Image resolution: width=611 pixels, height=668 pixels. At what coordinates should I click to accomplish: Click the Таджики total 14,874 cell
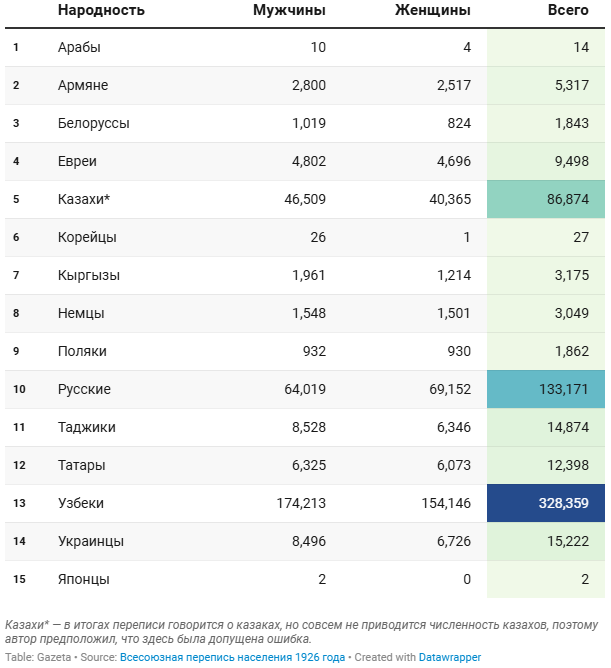tap(561, 427)
